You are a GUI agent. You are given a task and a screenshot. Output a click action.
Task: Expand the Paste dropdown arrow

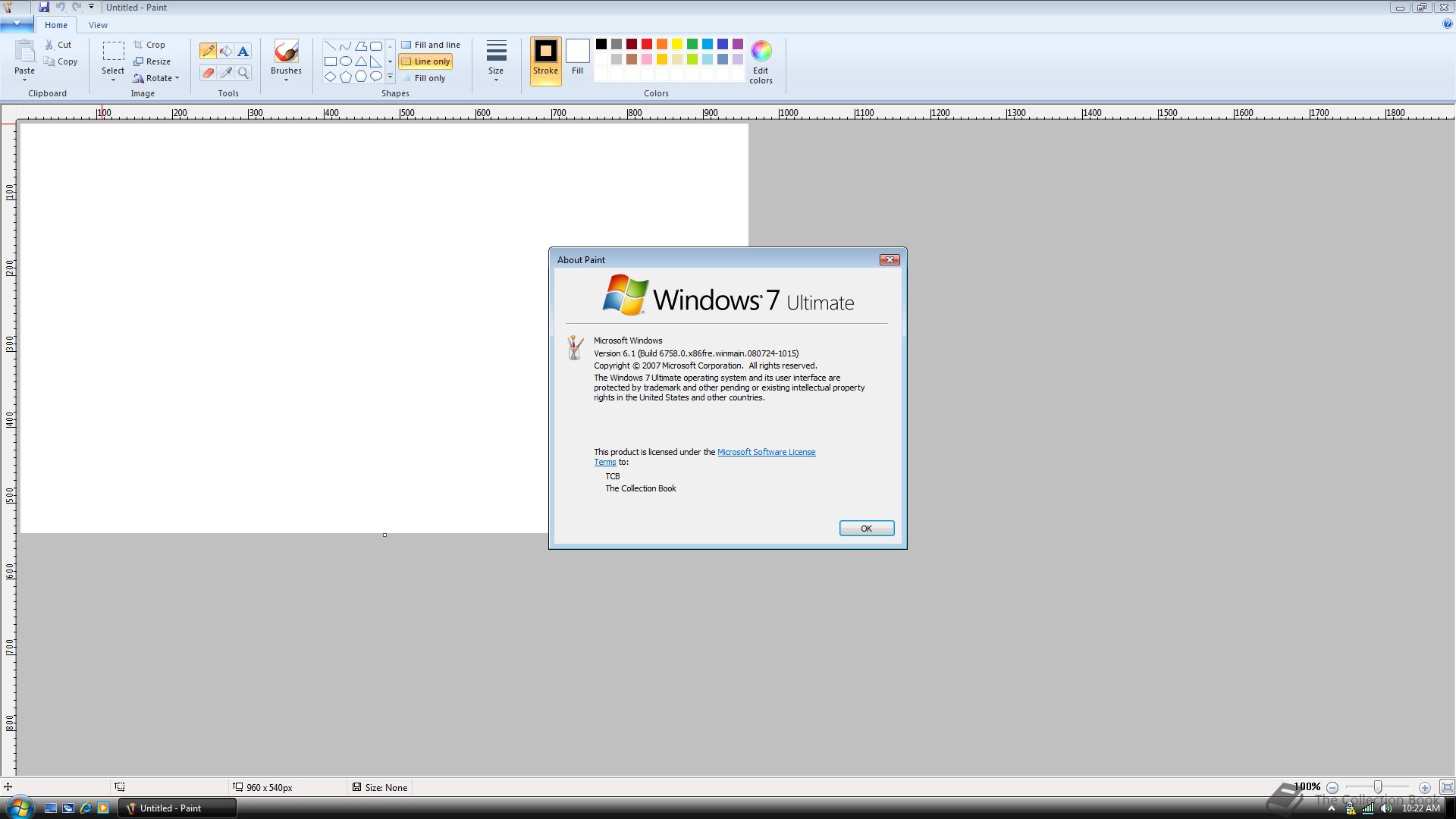tap(24, 80)
